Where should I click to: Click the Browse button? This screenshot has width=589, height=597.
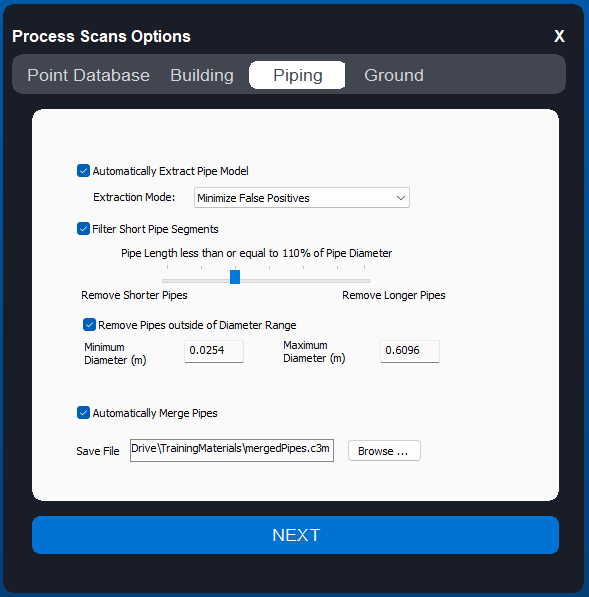tap(384, 451)
